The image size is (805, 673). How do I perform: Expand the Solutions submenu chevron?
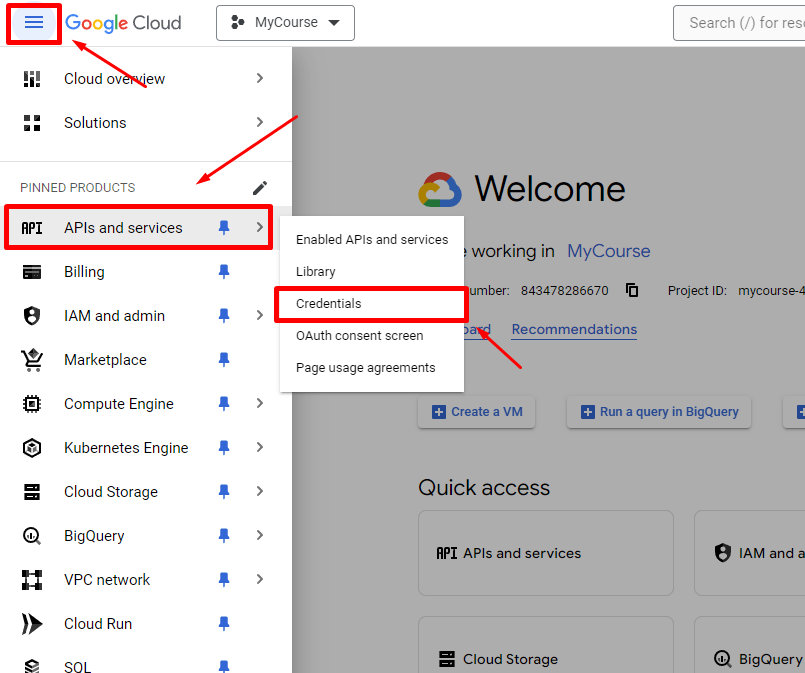tap(260, 122)
